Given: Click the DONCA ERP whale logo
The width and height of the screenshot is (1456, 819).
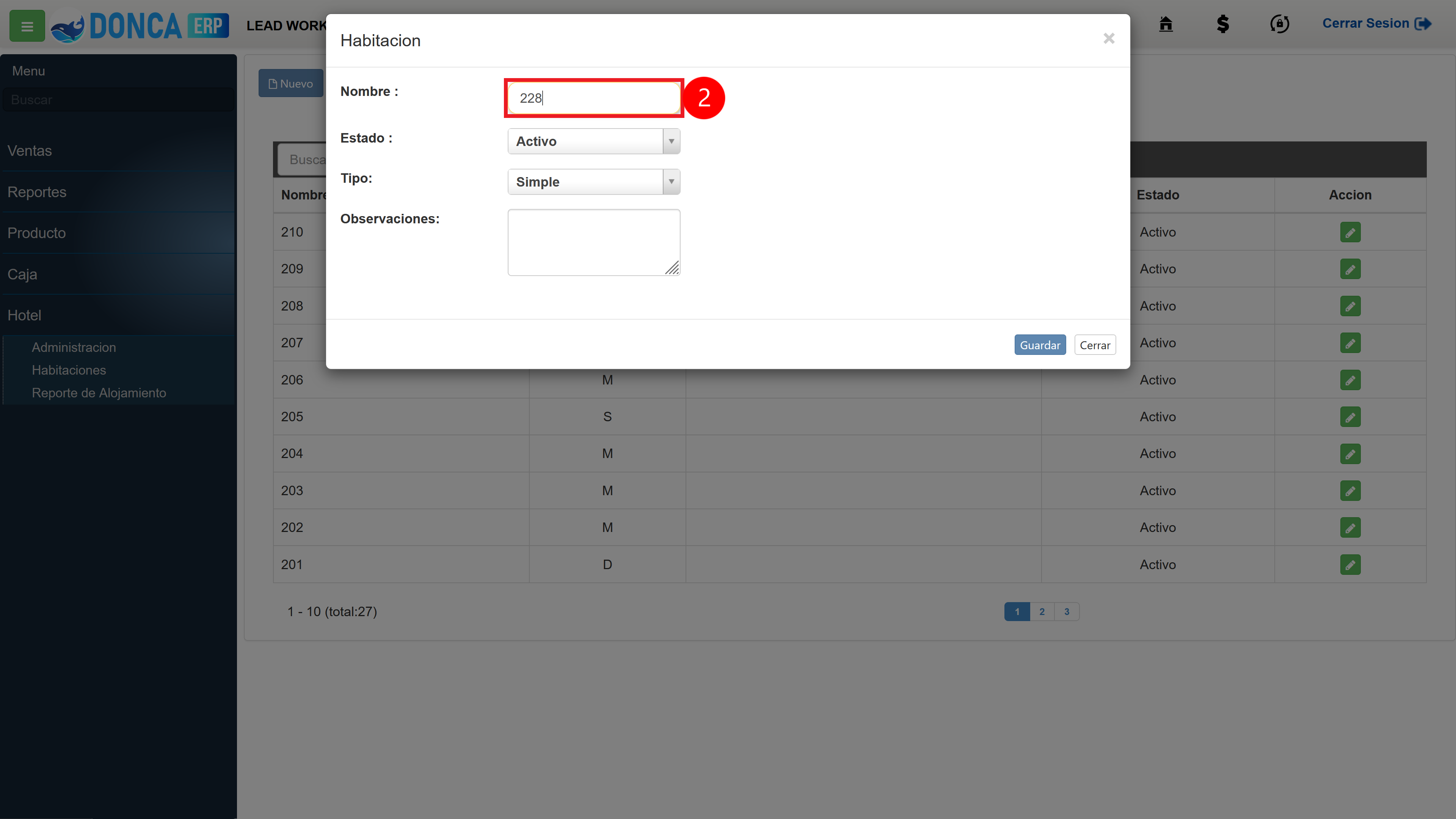Looking at the screenshot, I should pyautogui.click(x=139, y=26).
